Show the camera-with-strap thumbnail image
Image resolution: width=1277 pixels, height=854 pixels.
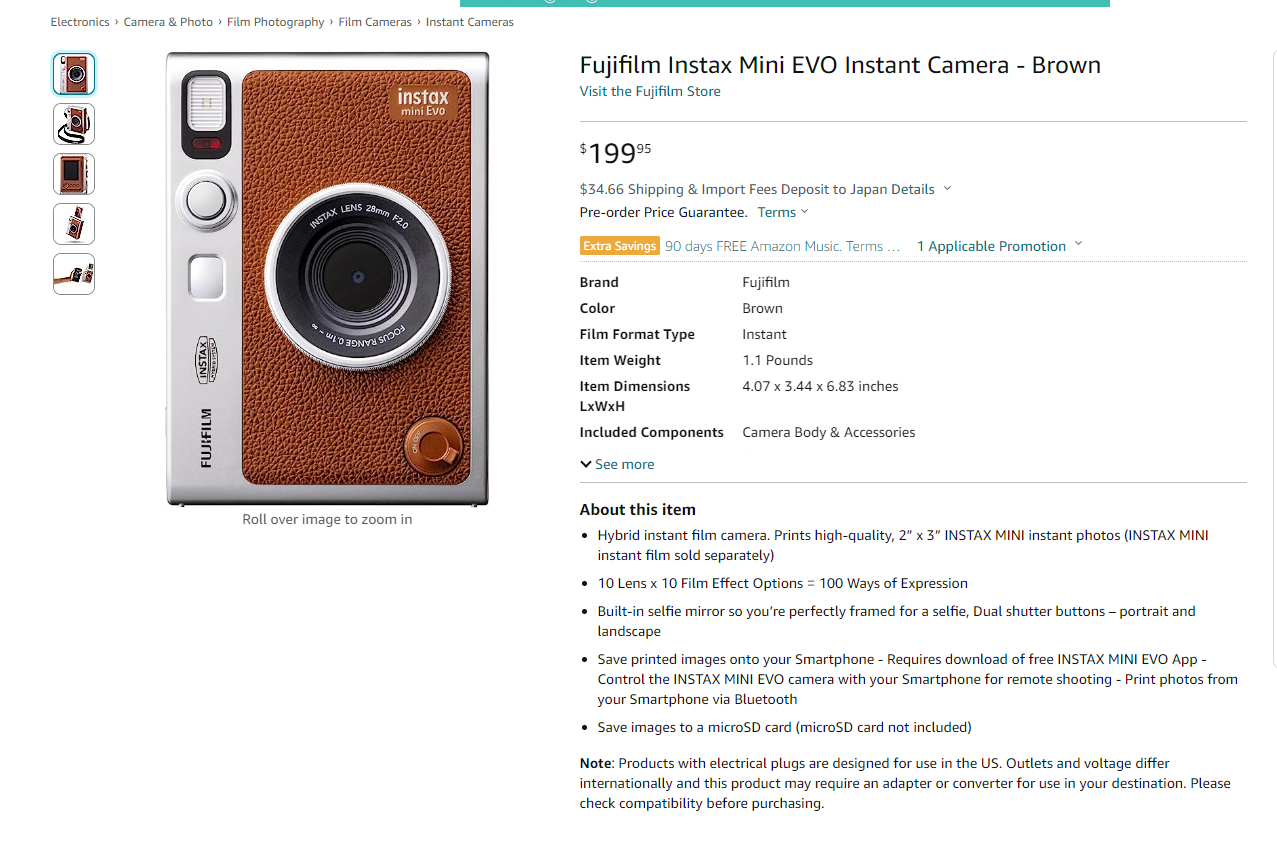74,125
